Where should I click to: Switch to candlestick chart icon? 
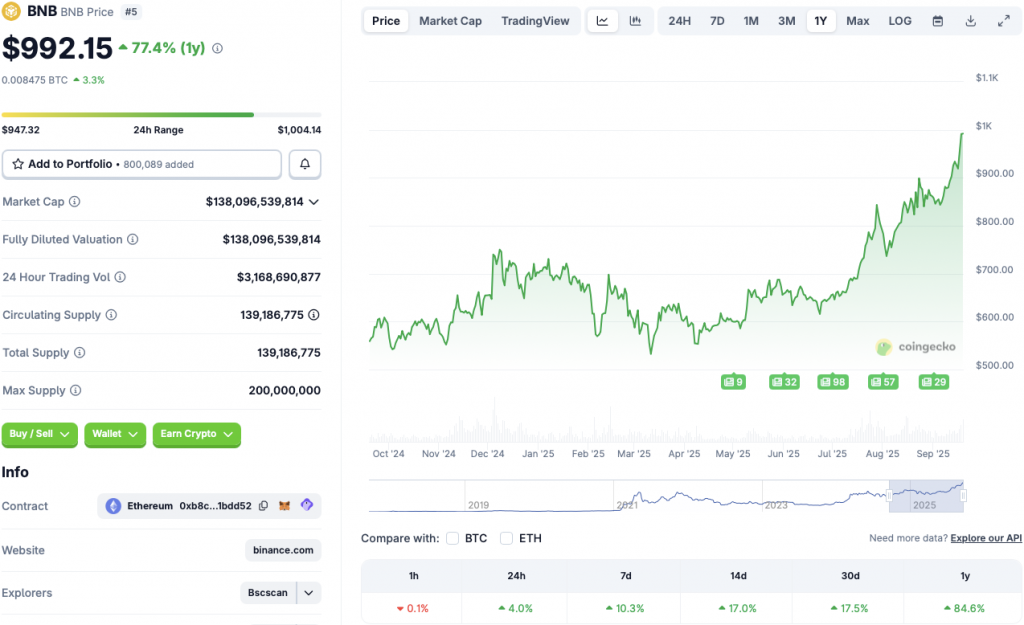coord(635,21)
